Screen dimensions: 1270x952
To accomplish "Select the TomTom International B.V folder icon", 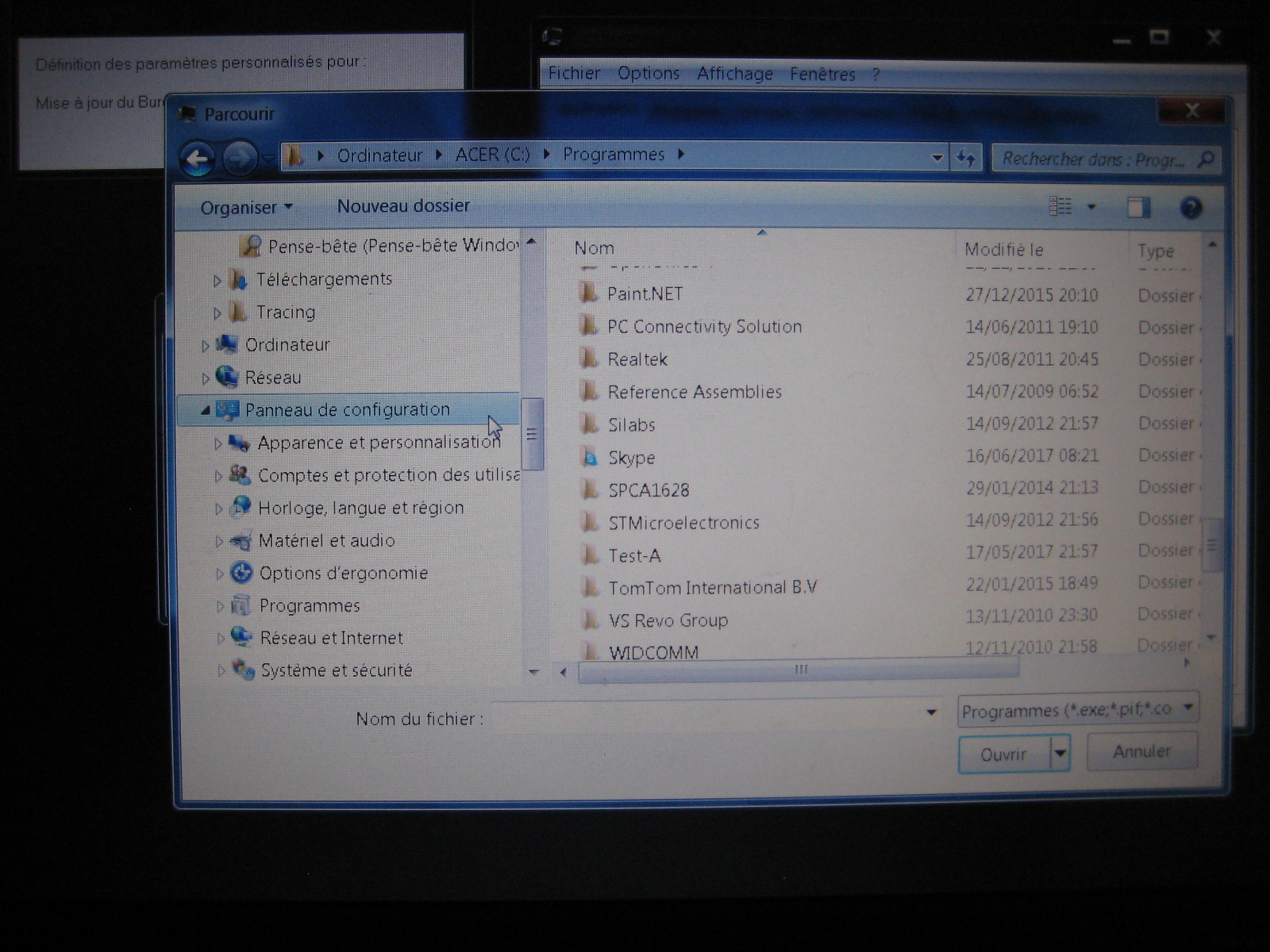I will click(589, 587).
